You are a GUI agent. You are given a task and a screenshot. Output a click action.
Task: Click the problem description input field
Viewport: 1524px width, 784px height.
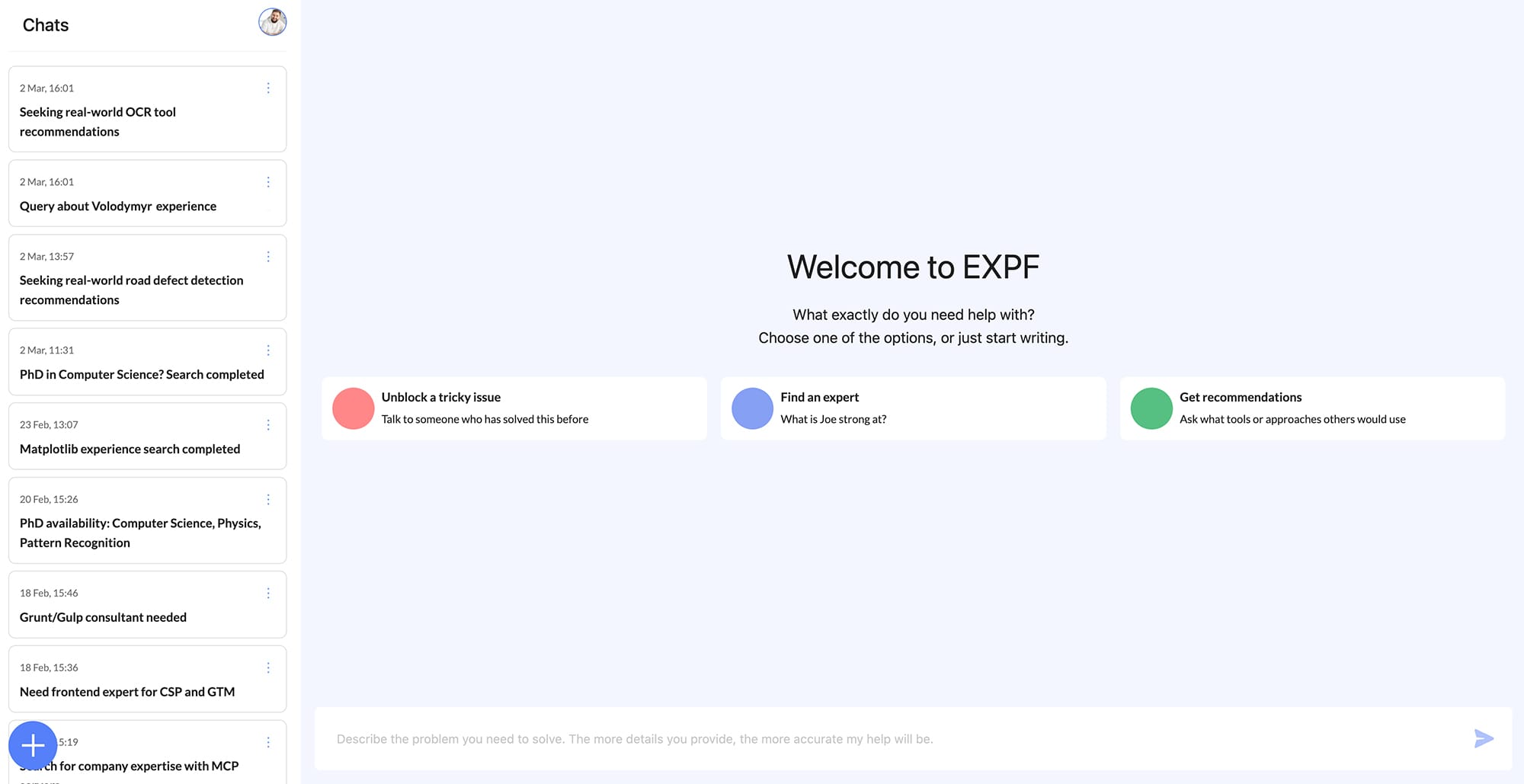[x=838, y=738]
